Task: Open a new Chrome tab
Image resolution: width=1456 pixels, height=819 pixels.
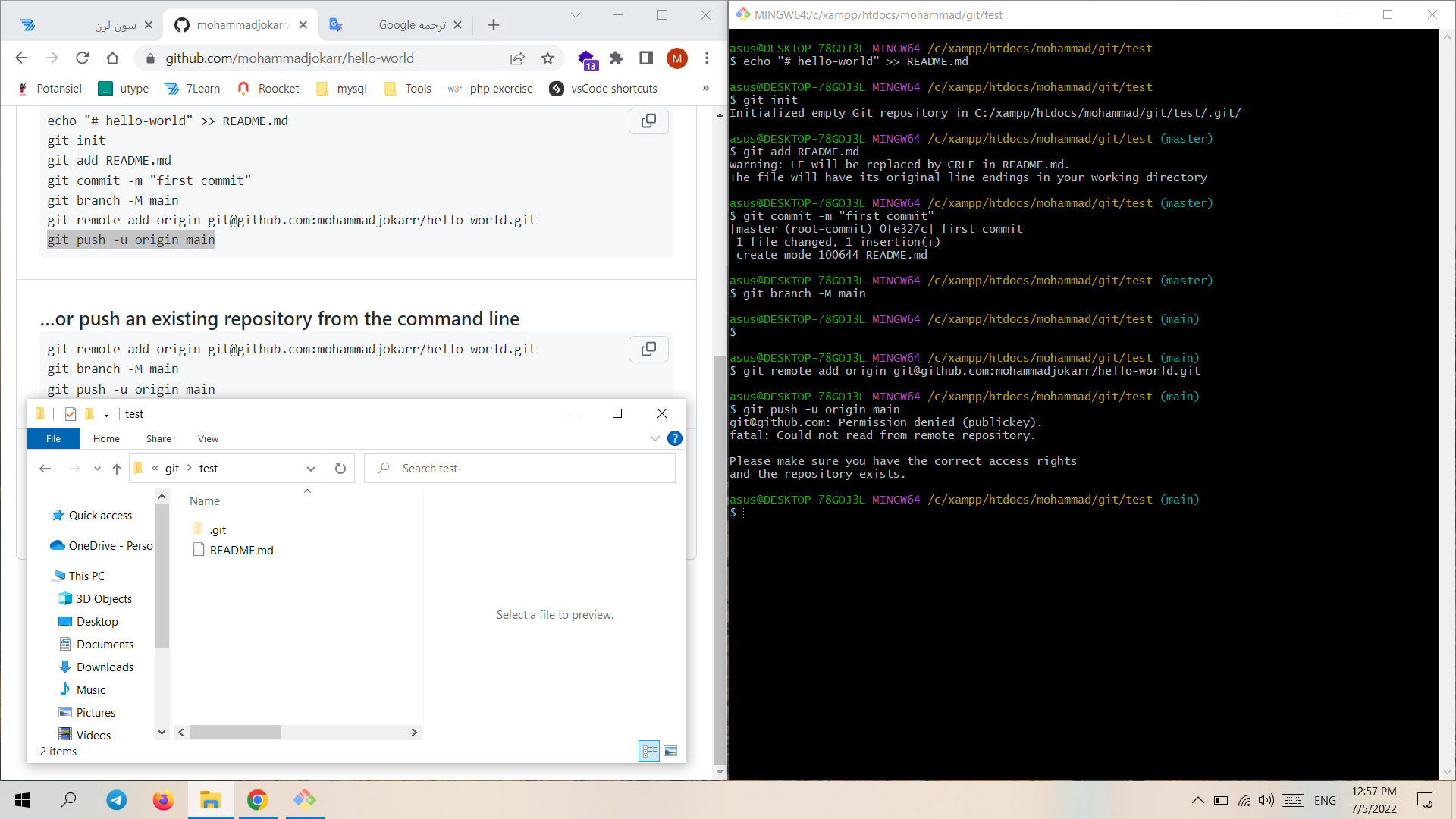Action: coord(494,25)
